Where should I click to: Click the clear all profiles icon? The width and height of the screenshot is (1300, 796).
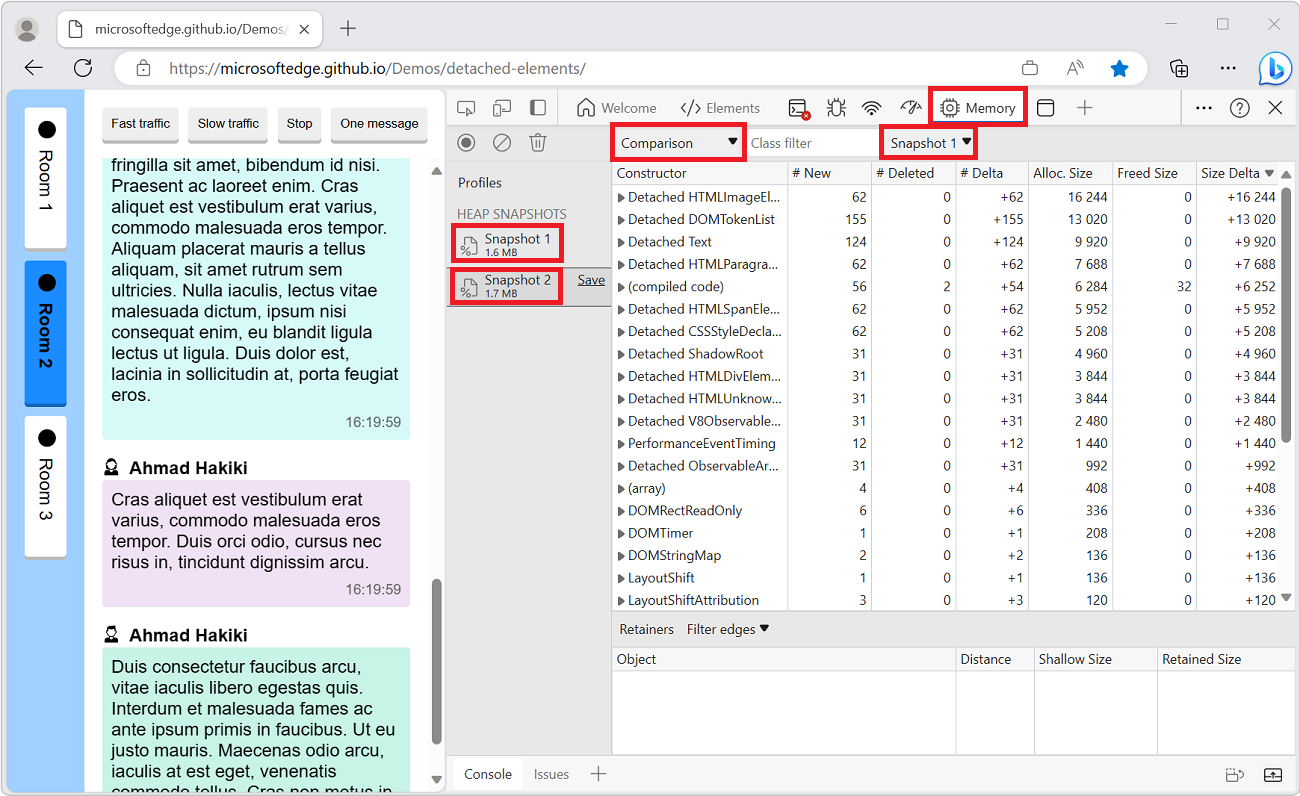click(502, 143)
